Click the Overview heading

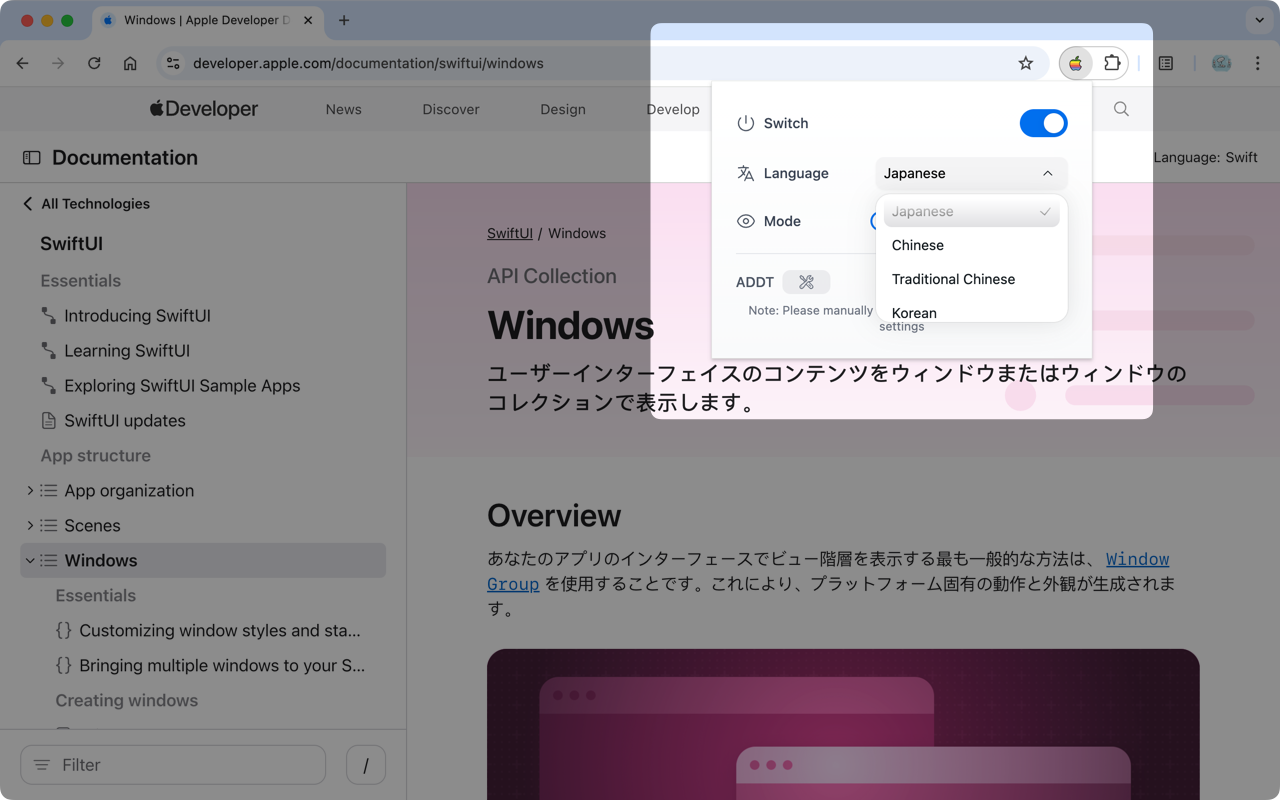click(x=554, y=515)
